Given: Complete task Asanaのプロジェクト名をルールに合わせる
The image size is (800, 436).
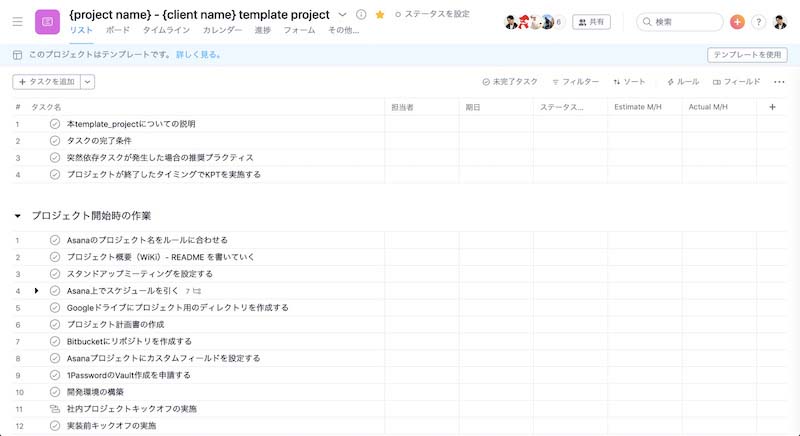Looking at the screenshot, I should pyautogui.click(x=55, y=240).
